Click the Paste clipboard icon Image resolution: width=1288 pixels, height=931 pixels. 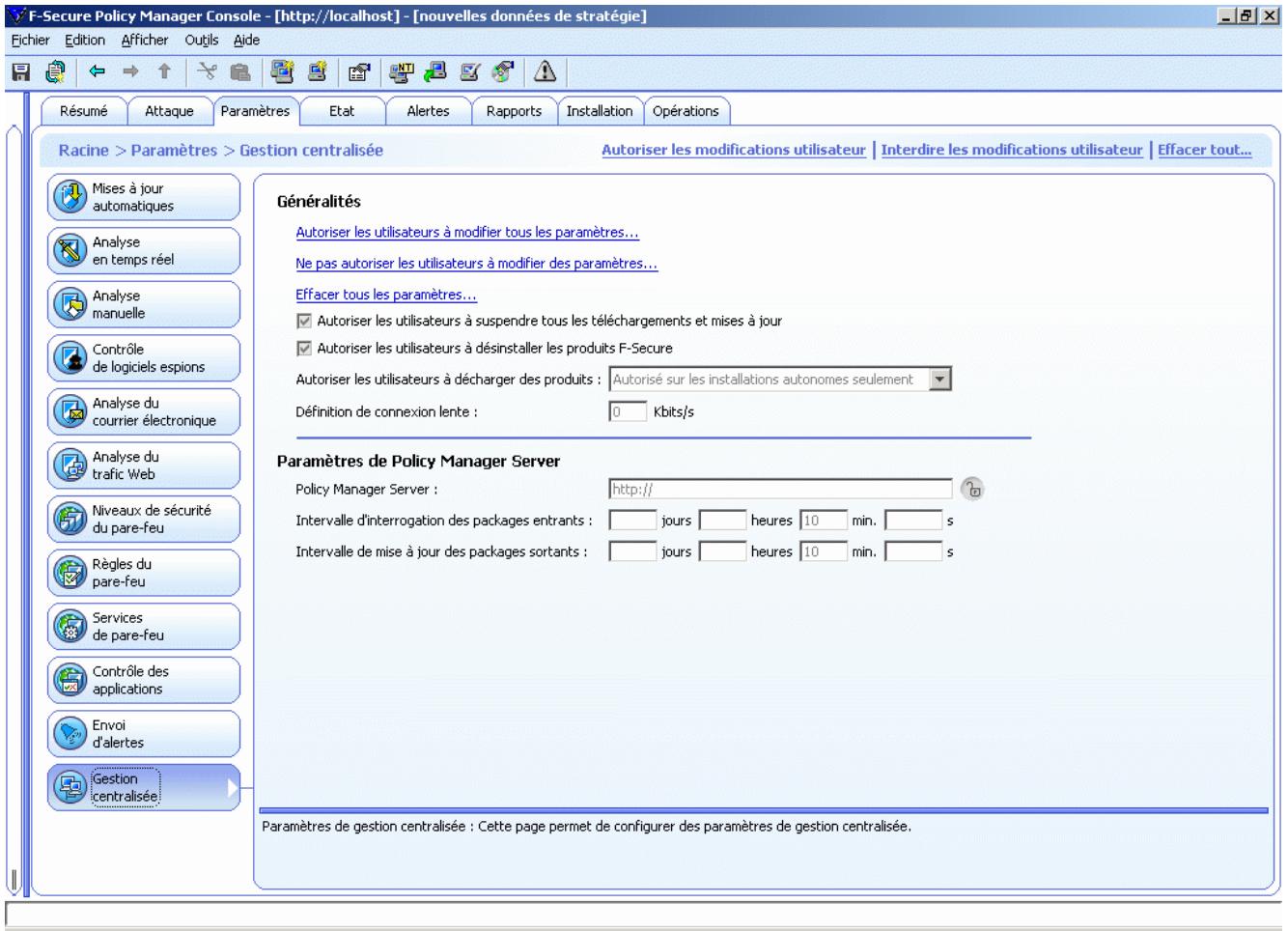click(x=239, y=71)
